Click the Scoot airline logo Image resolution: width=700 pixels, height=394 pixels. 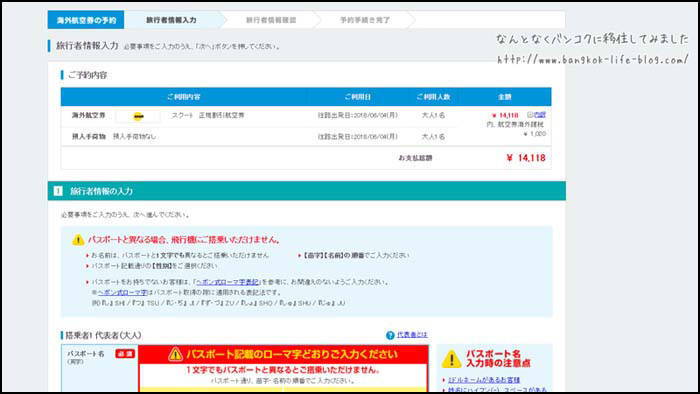point(138,116)
